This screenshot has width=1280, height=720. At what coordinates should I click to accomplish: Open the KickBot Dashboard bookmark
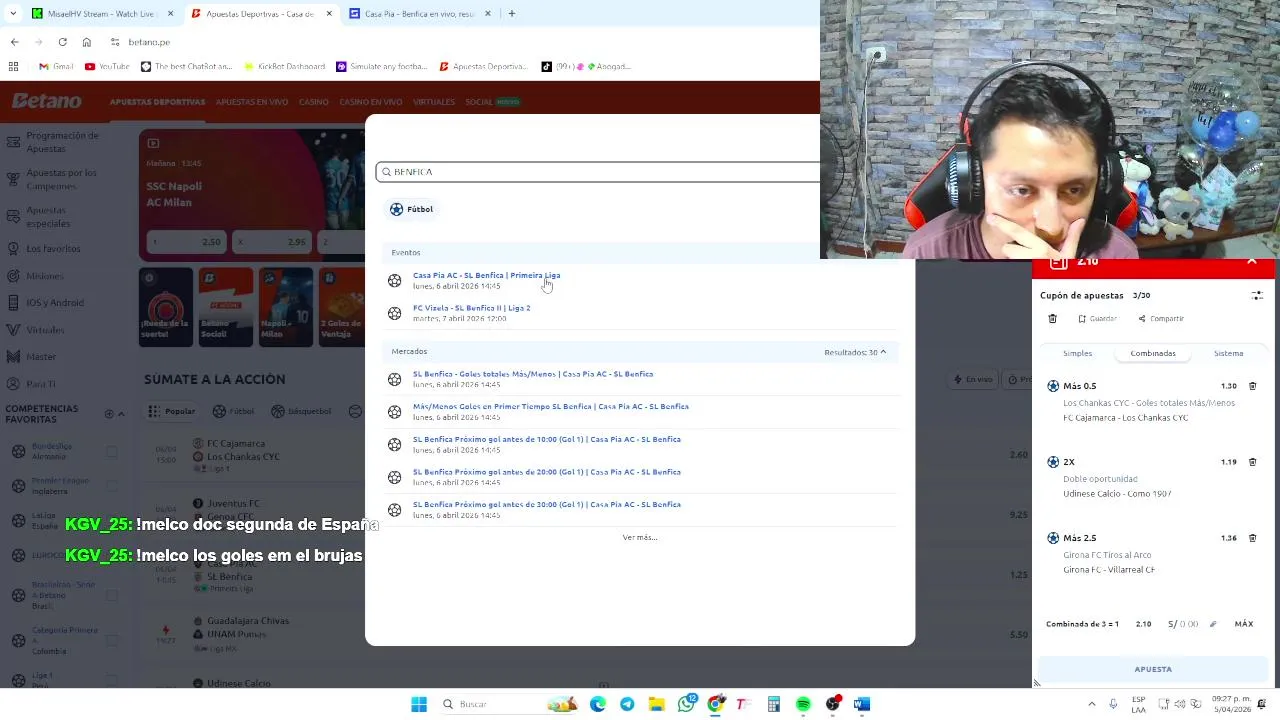tap(285, 67)
